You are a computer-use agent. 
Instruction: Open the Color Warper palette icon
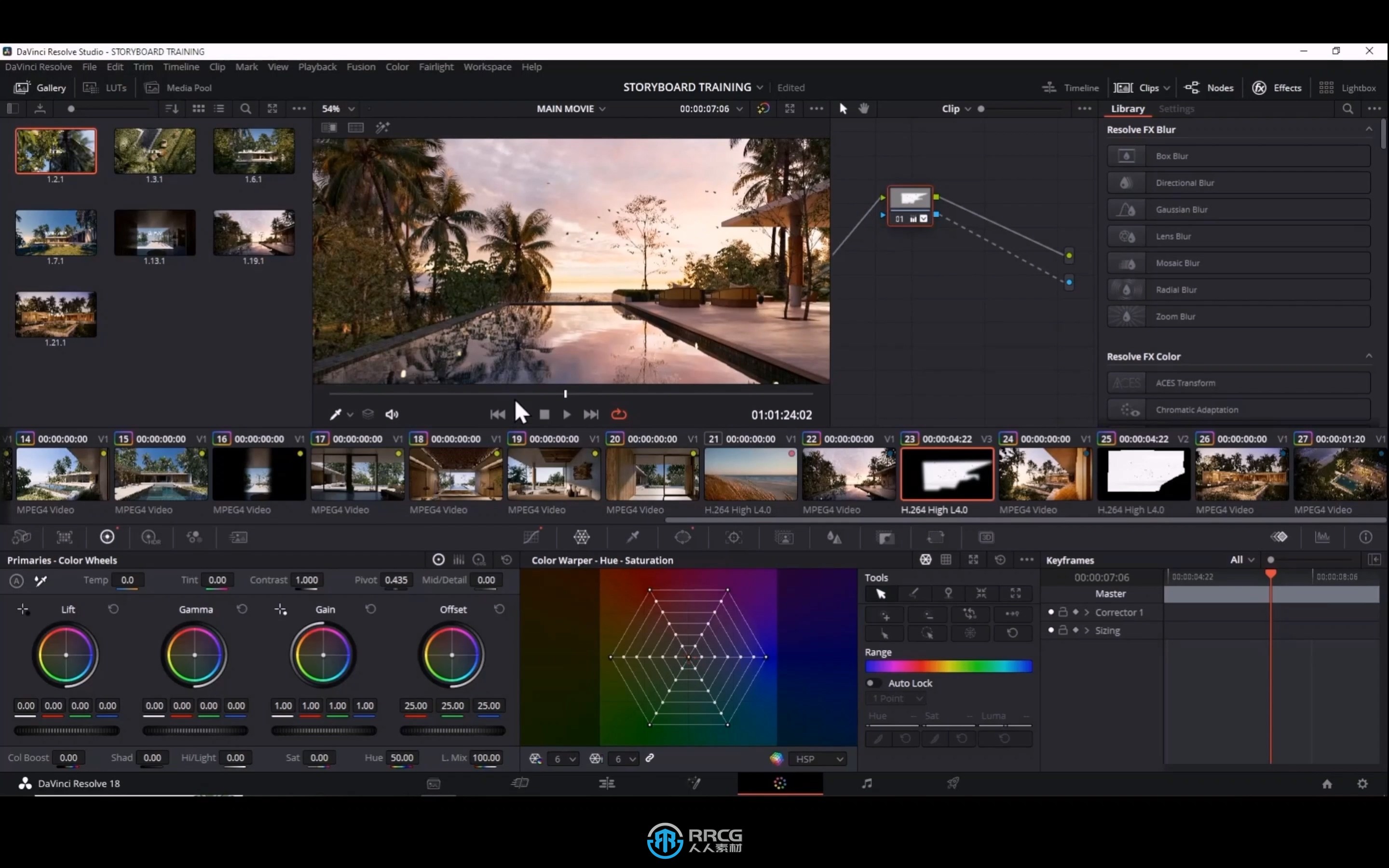582,537
